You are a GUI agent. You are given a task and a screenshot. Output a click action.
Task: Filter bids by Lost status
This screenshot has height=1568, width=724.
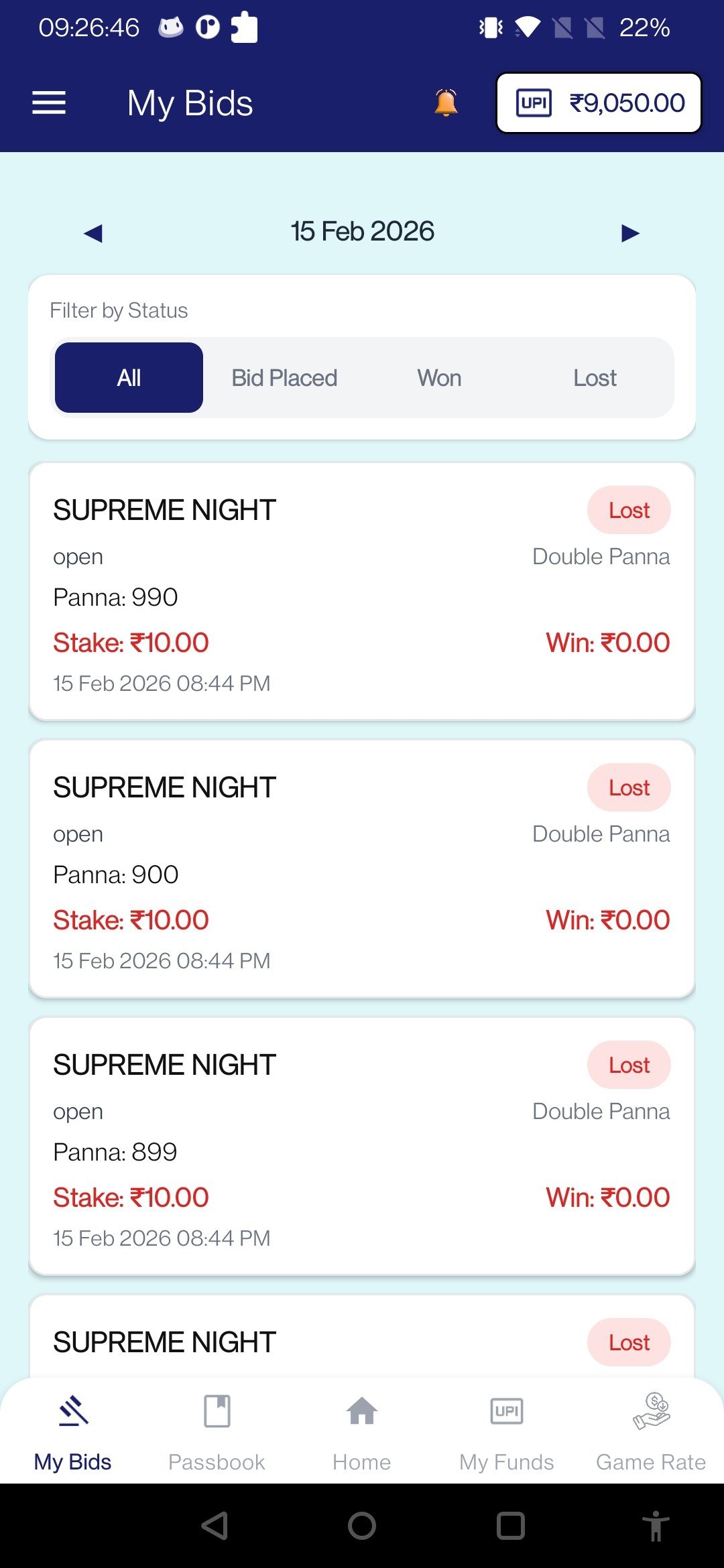click(x=595, y=378)
